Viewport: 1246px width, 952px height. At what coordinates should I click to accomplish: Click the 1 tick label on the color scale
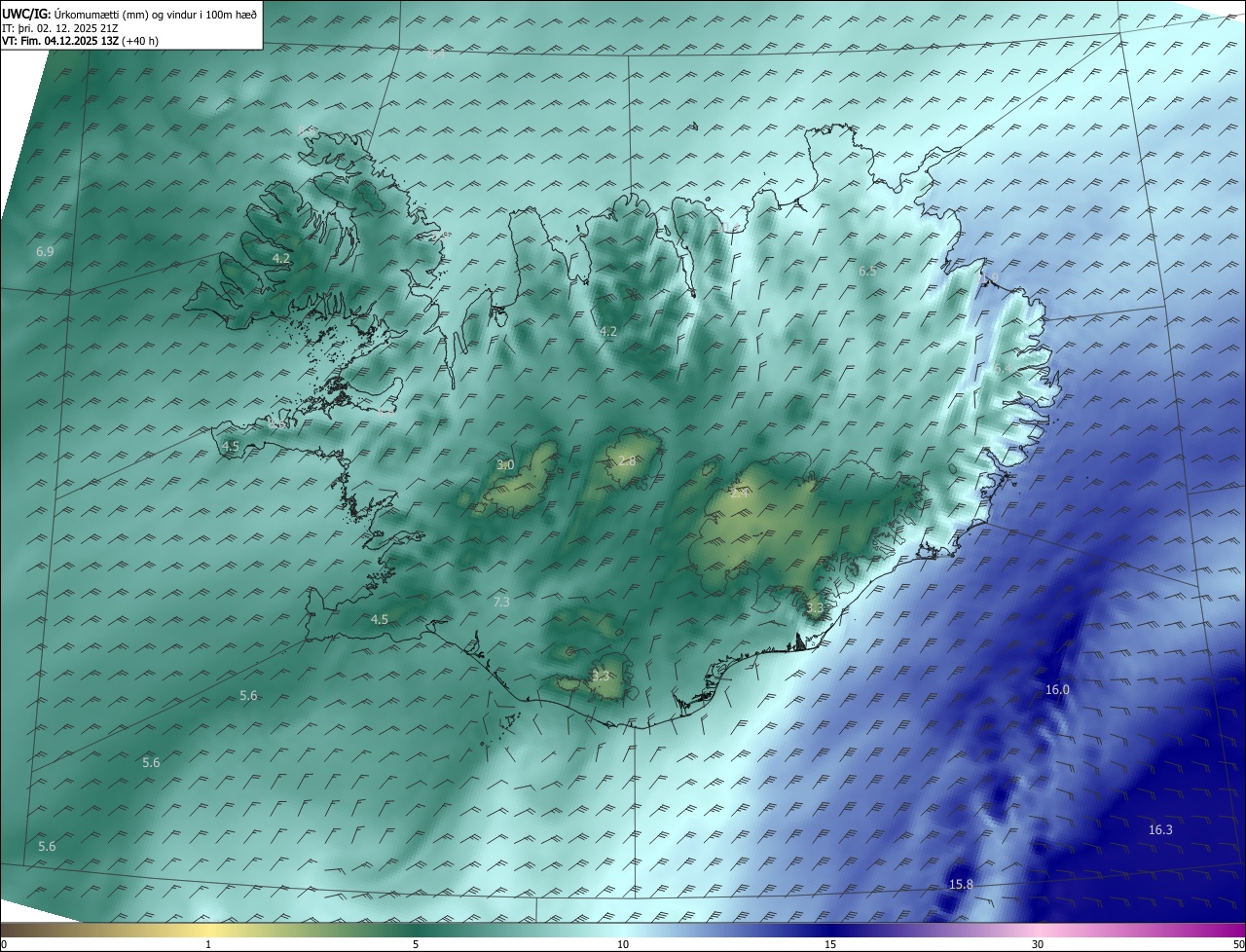pos(208,944)
